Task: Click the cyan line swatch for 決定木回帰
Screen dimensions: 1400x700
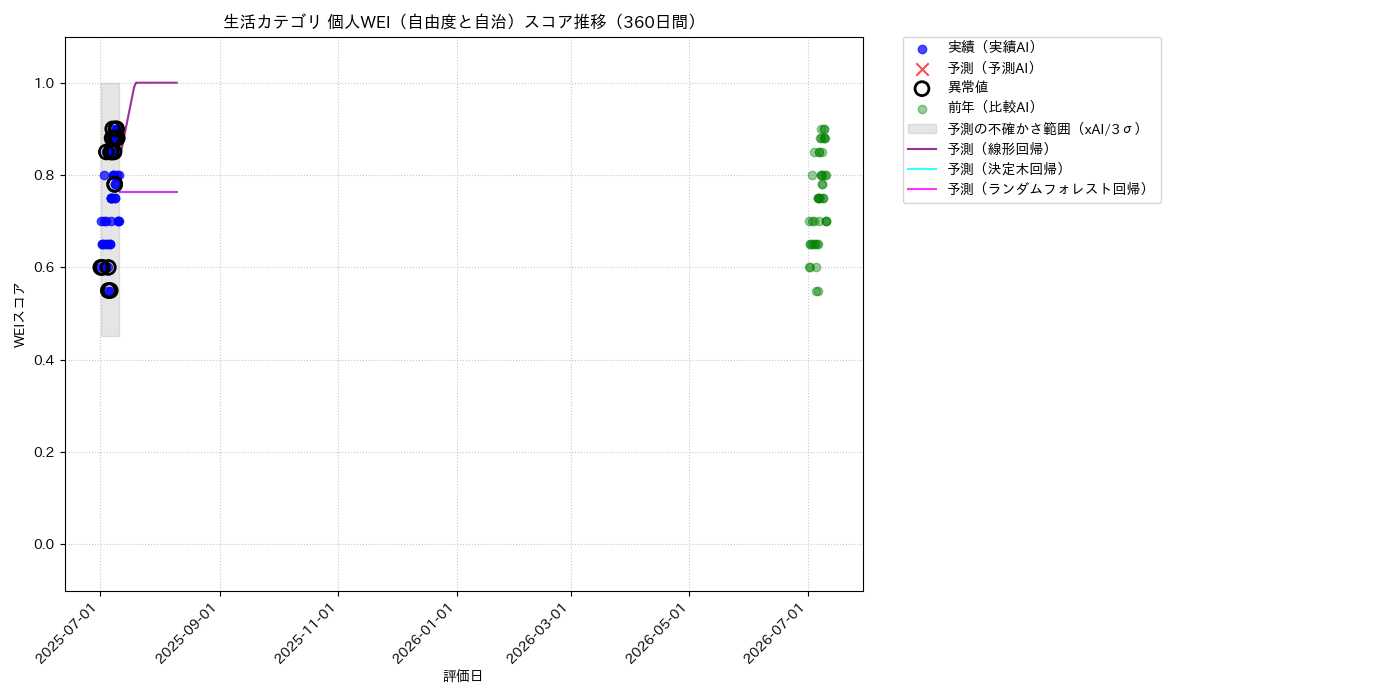Action: tap(922, 169)
